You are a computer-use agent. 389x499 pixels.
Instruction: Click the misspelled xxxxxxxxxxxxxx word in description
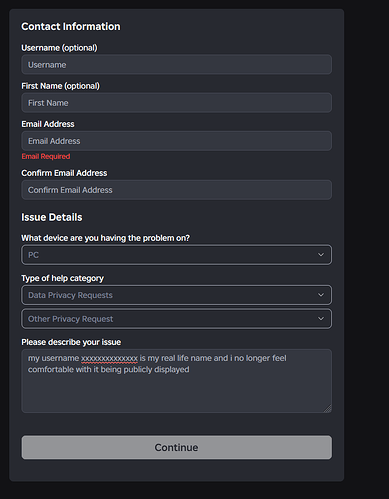(109, 359)
